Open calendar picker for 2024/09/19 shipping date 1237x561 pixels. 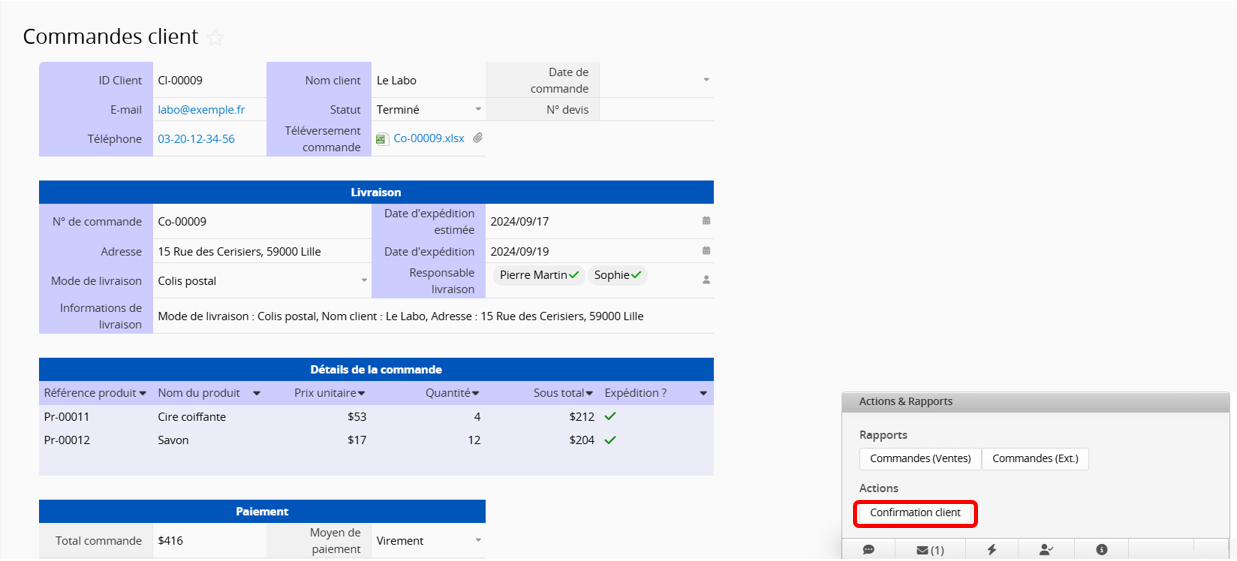tap(706, 251)
